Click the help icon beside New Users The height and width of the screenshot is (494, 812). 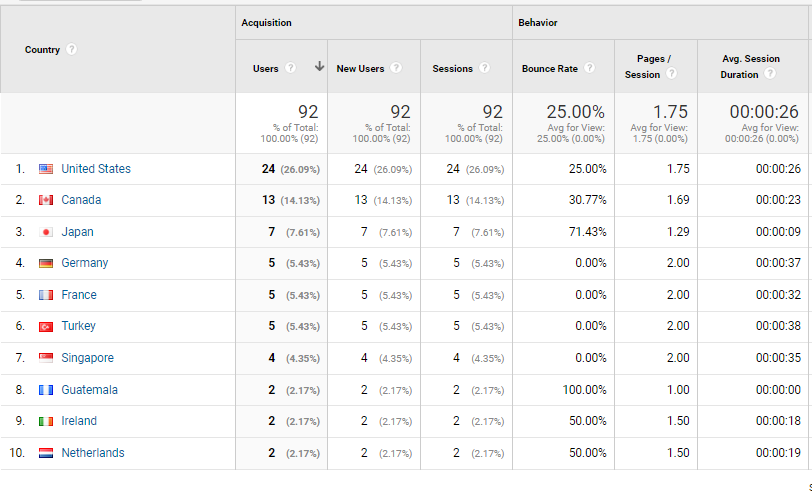pos(396,68)
